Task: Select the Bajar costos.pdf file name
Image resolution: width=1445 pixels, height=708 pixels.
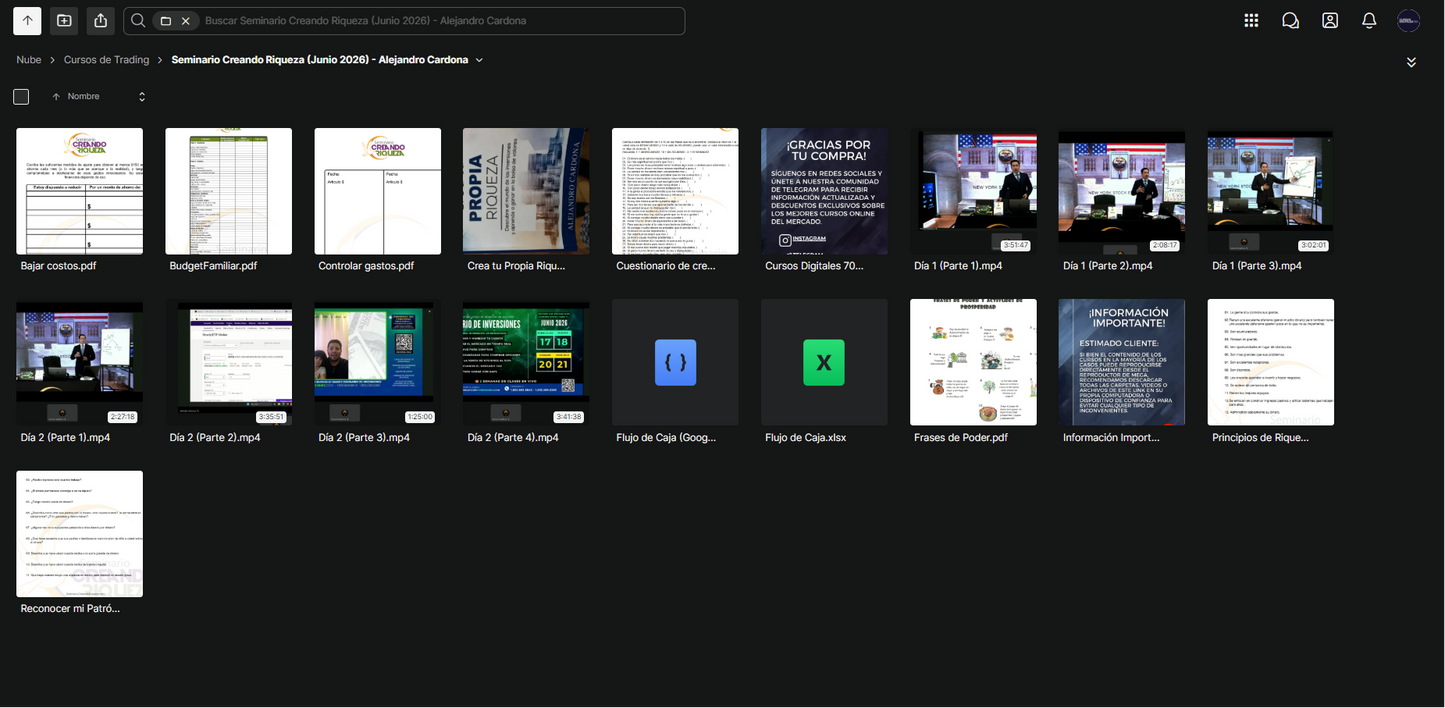Action: tap(58, 266)
